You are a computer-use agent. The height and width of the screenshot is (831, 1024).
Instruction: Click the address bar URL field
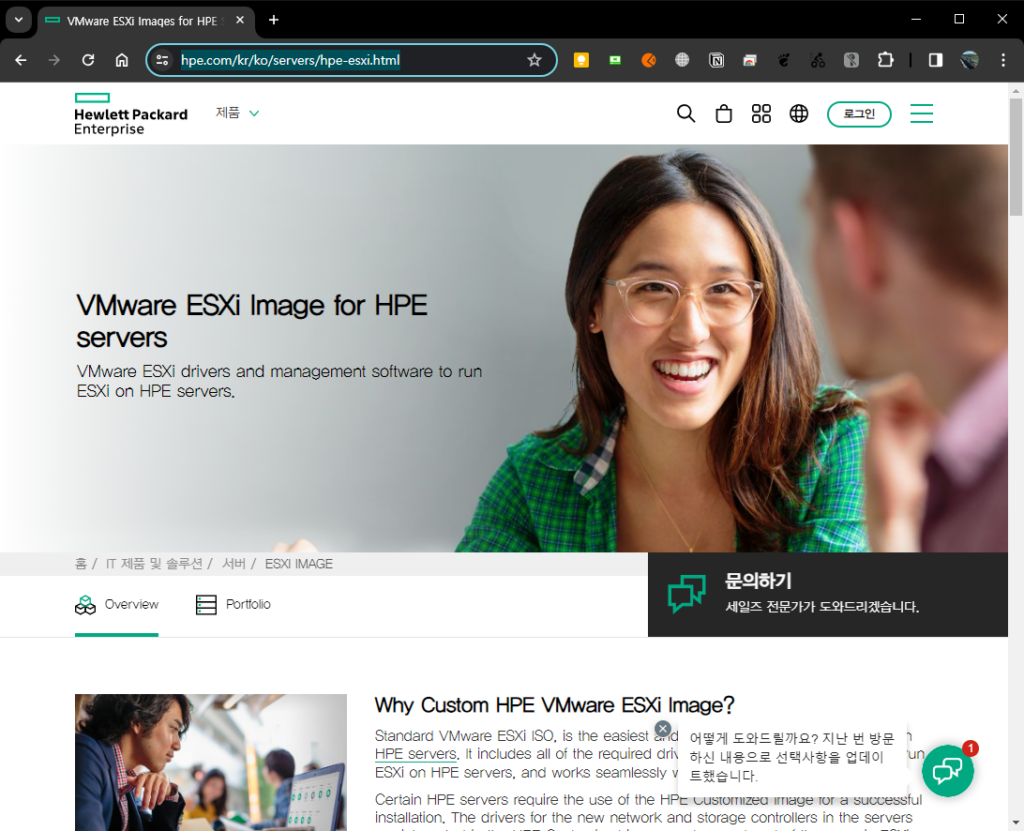(x=351, y=60)
